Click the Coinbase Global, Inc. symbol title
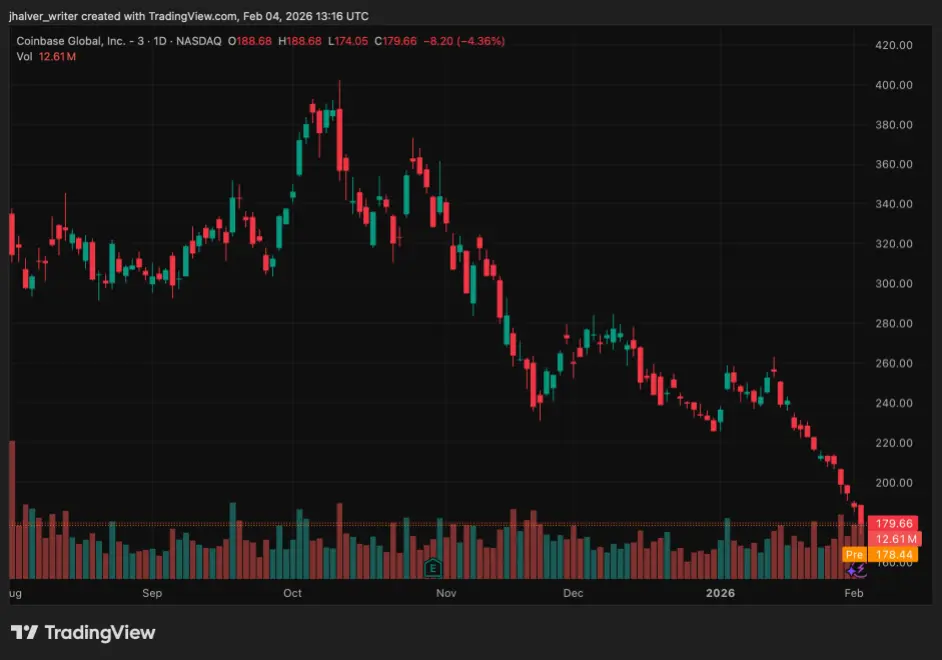Viewport: 942px width, 660px height. pyautogui.click(x=71, y=41)
